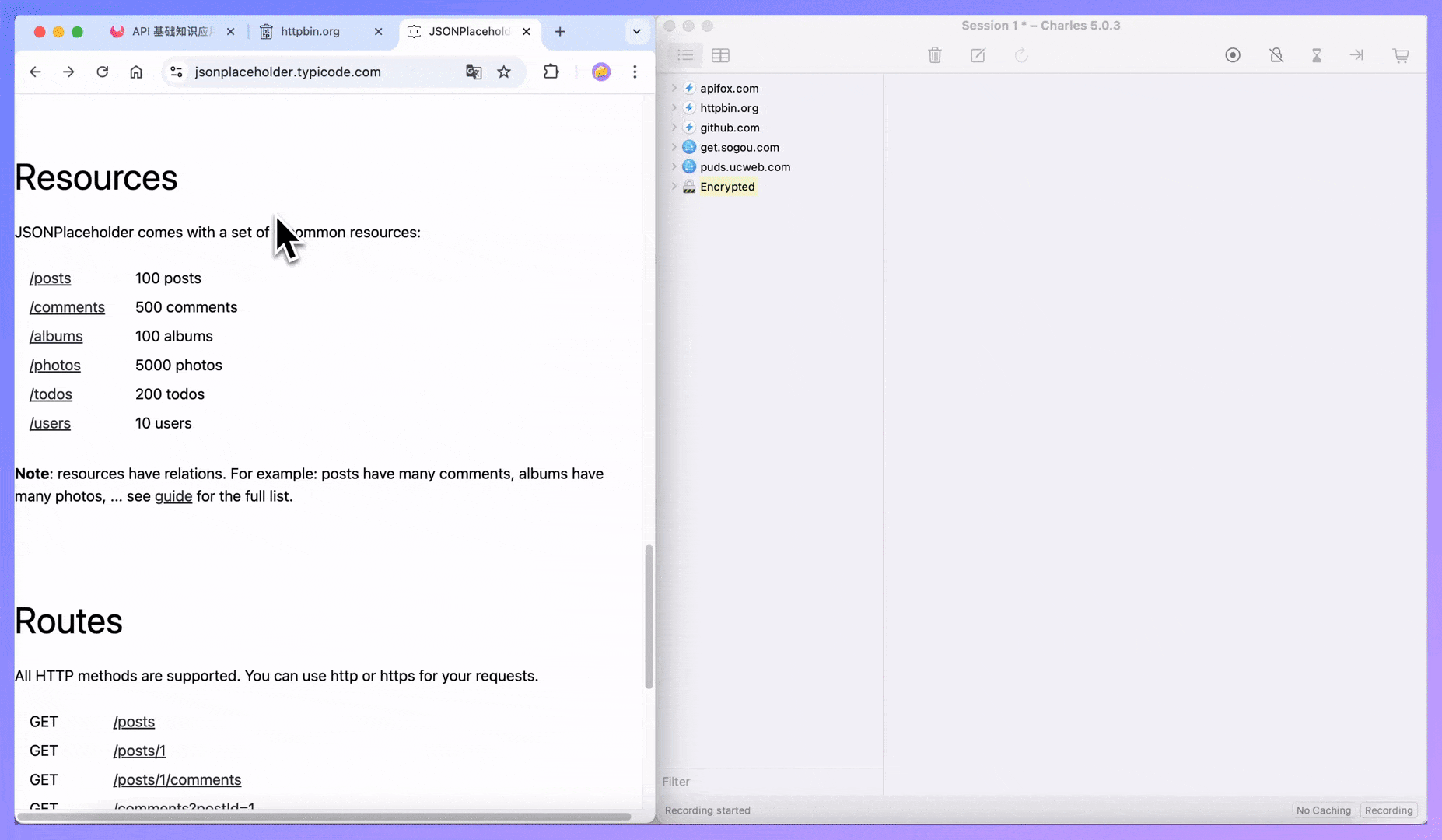The width and height of the screenshot is (1442, 840).
Task: Open the /comments resource link
Action: coord(67,307)
